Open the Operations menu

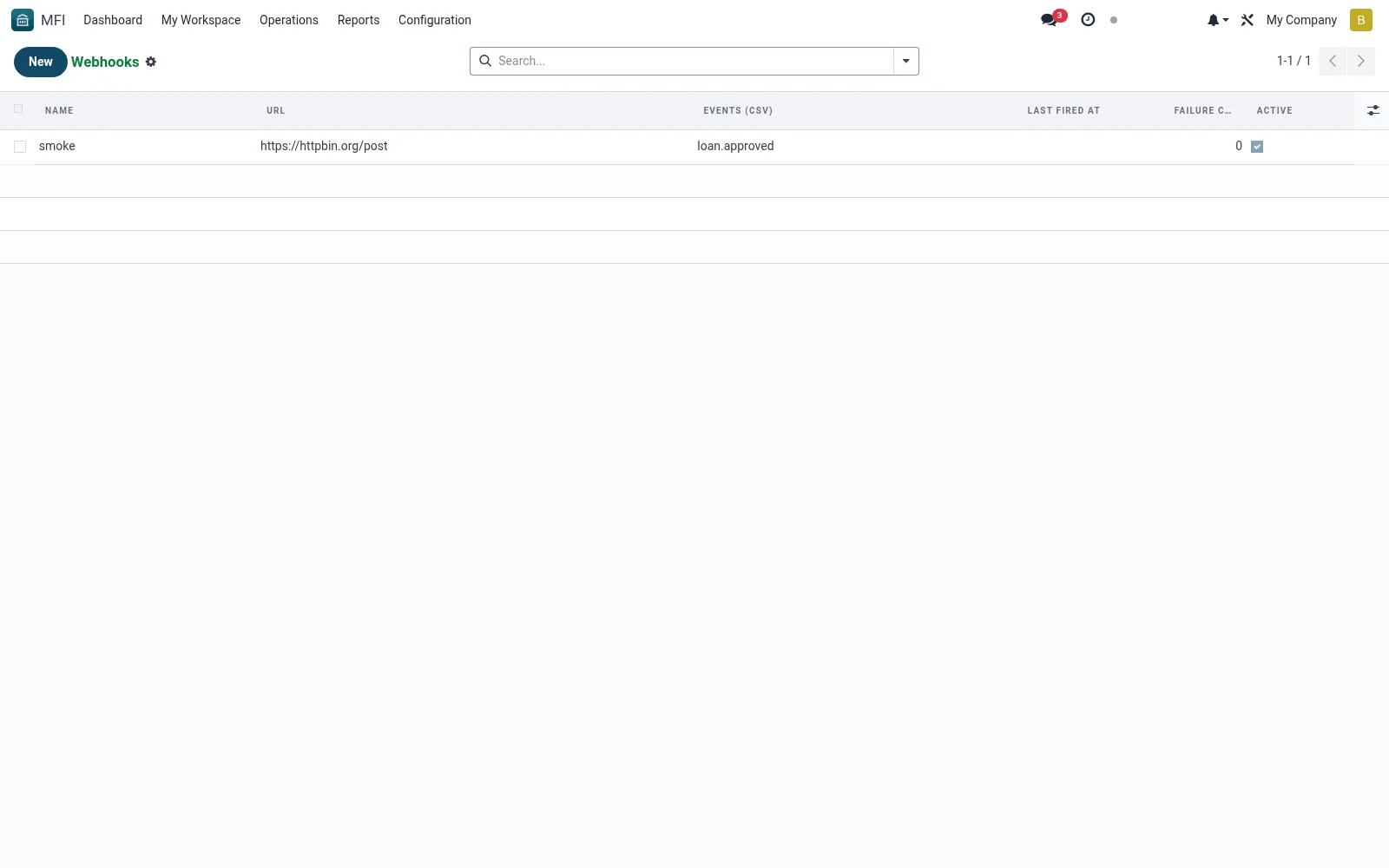[289, 20]
